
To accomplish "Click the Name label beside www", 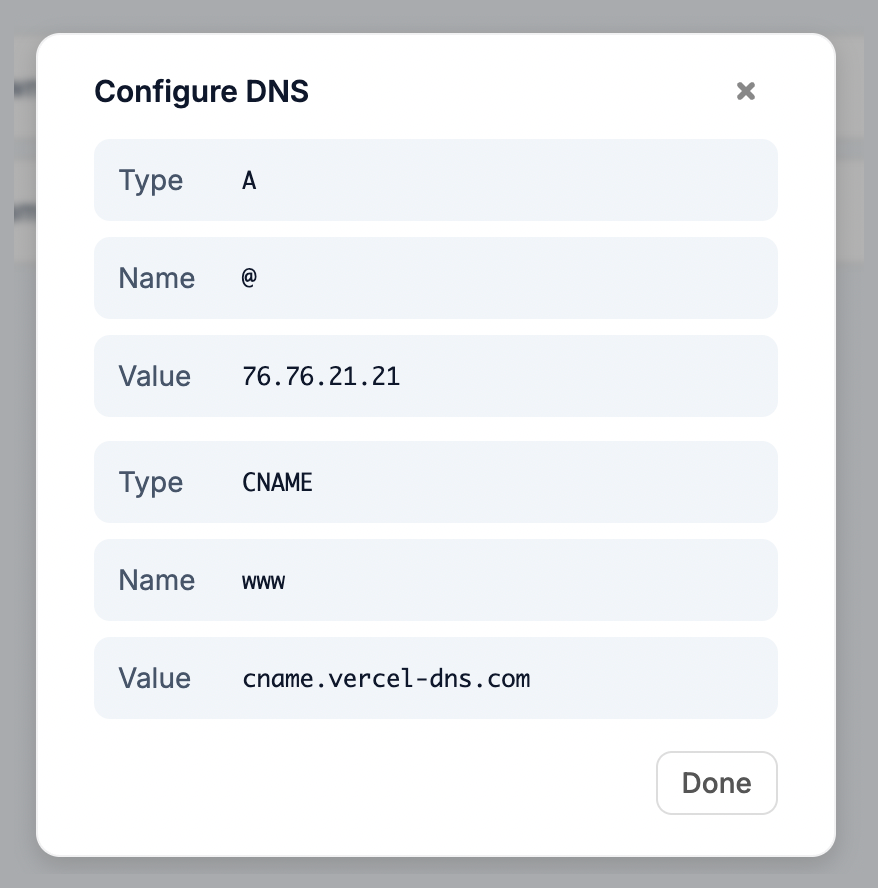I will pos(156,580).
